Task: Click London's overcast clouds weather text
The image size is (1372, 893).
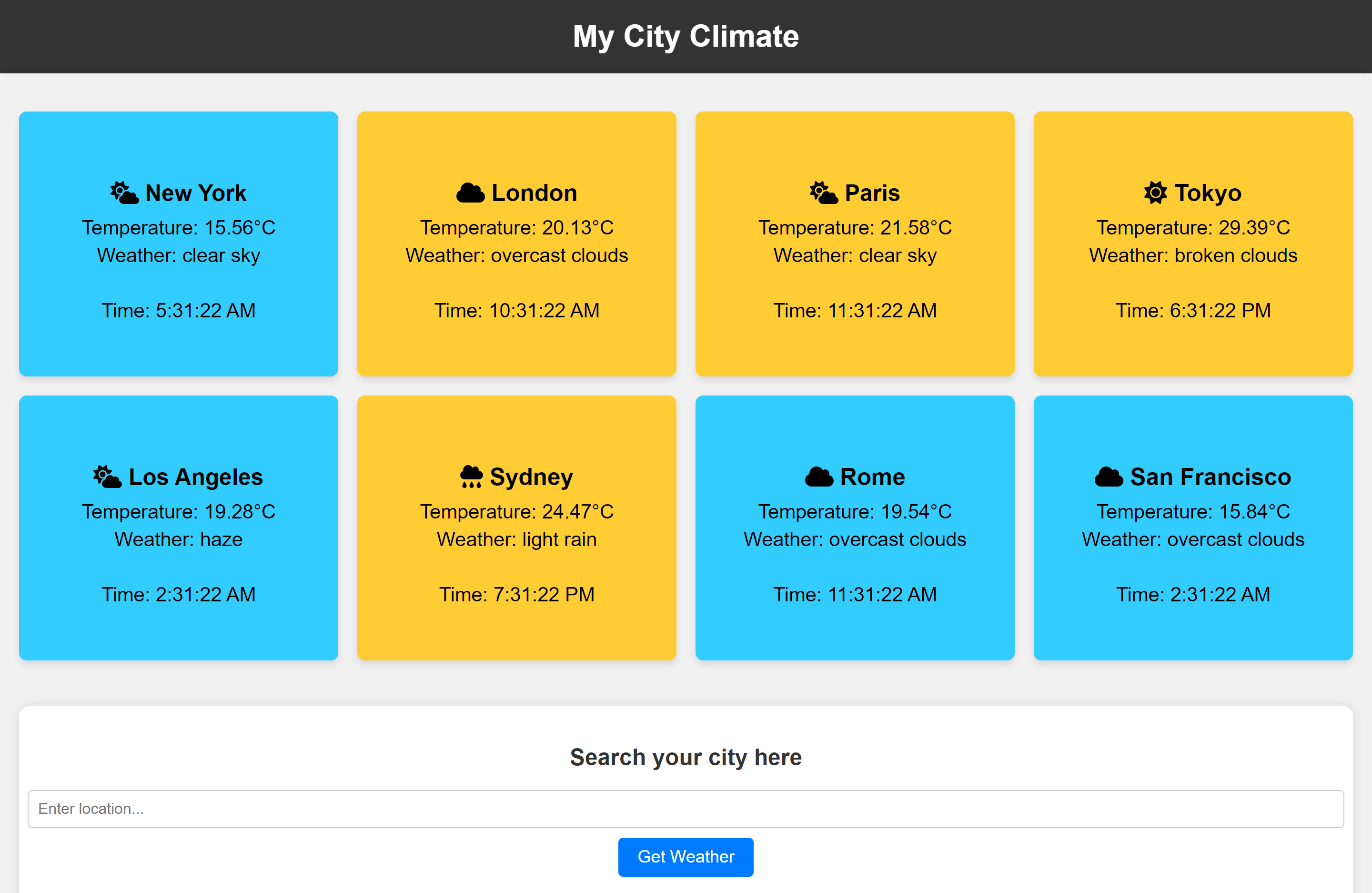Action: (x=516, y=255)
